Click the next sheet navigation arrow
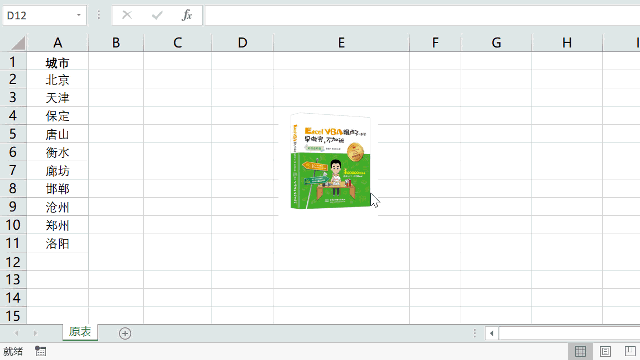The height and width of the screenshot is (360, 640). (36, 333)
